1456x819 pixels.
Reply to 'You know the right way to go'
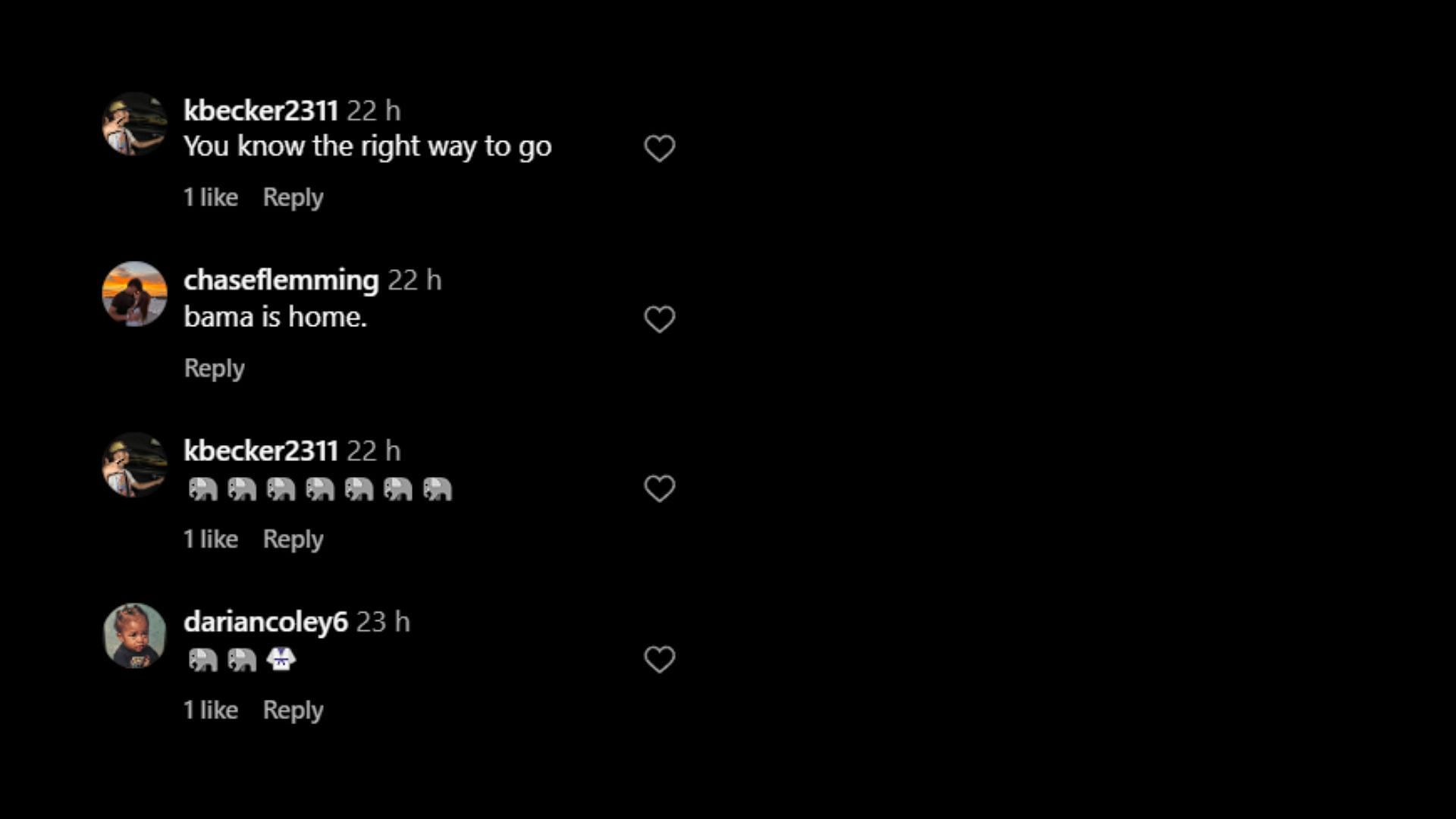point(293,198)
